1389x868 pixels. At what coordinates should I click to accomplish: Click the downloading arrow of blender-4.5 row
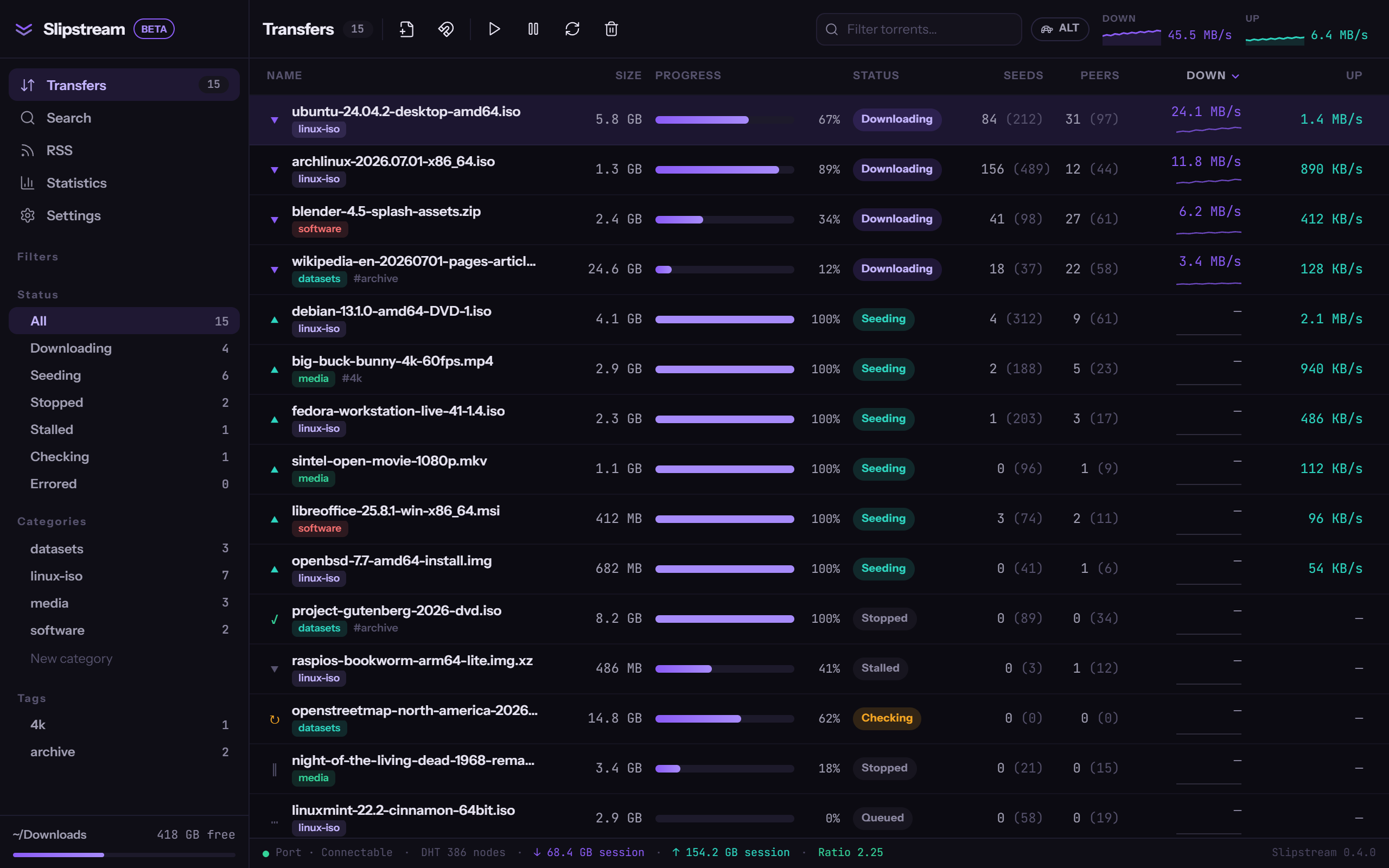pyautogui.click(x=275, y=219)
